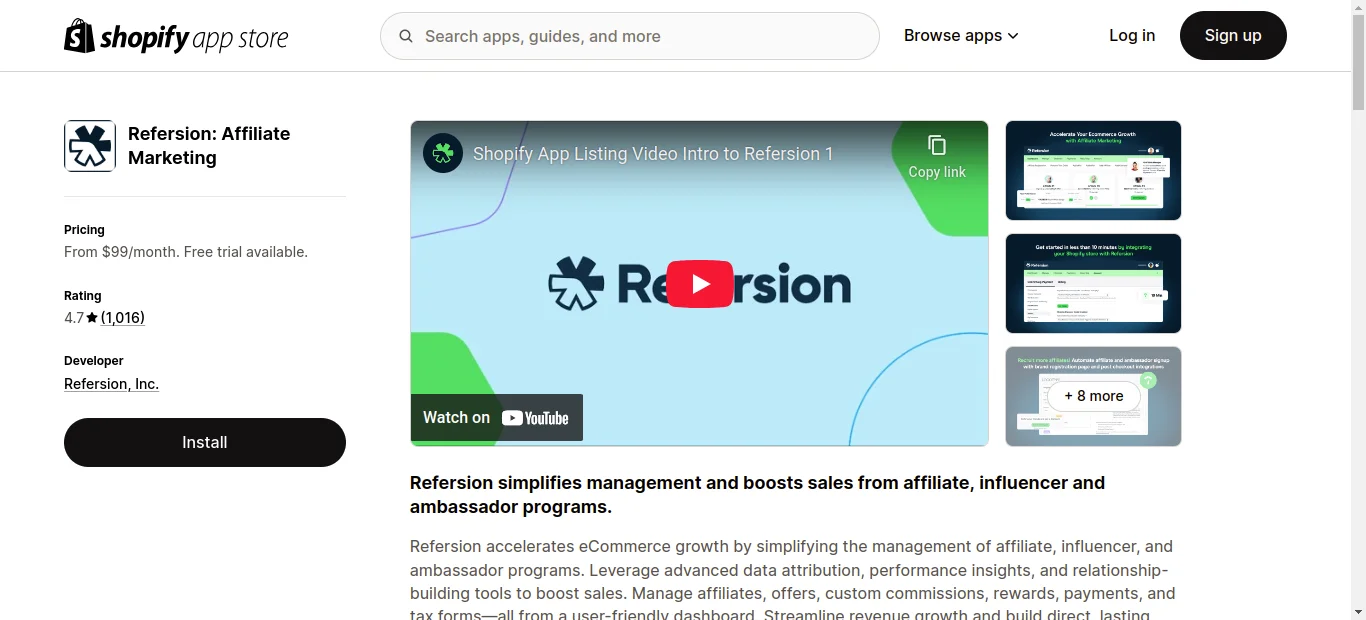Click the Copy link icon on video

point(936,146)
